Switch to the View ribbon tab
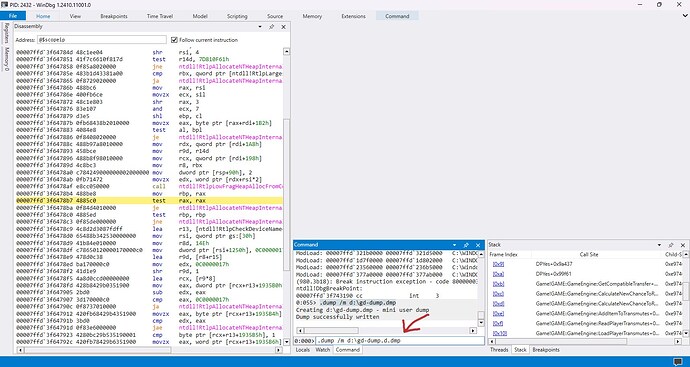This screenshot has width=690, height=367. 75,16
